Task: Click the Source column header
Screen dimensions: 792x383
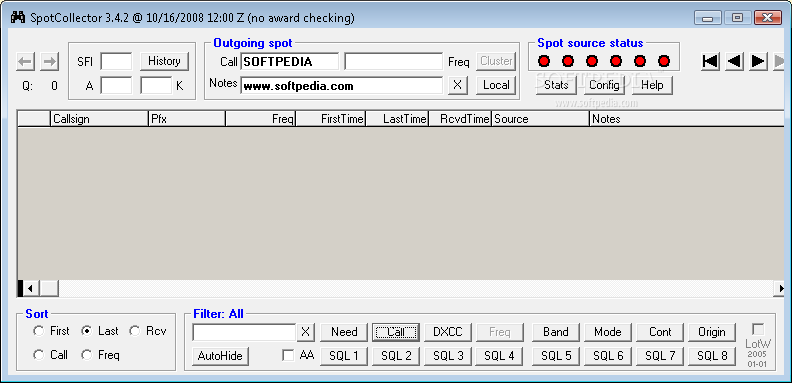Action: point(540,119)
